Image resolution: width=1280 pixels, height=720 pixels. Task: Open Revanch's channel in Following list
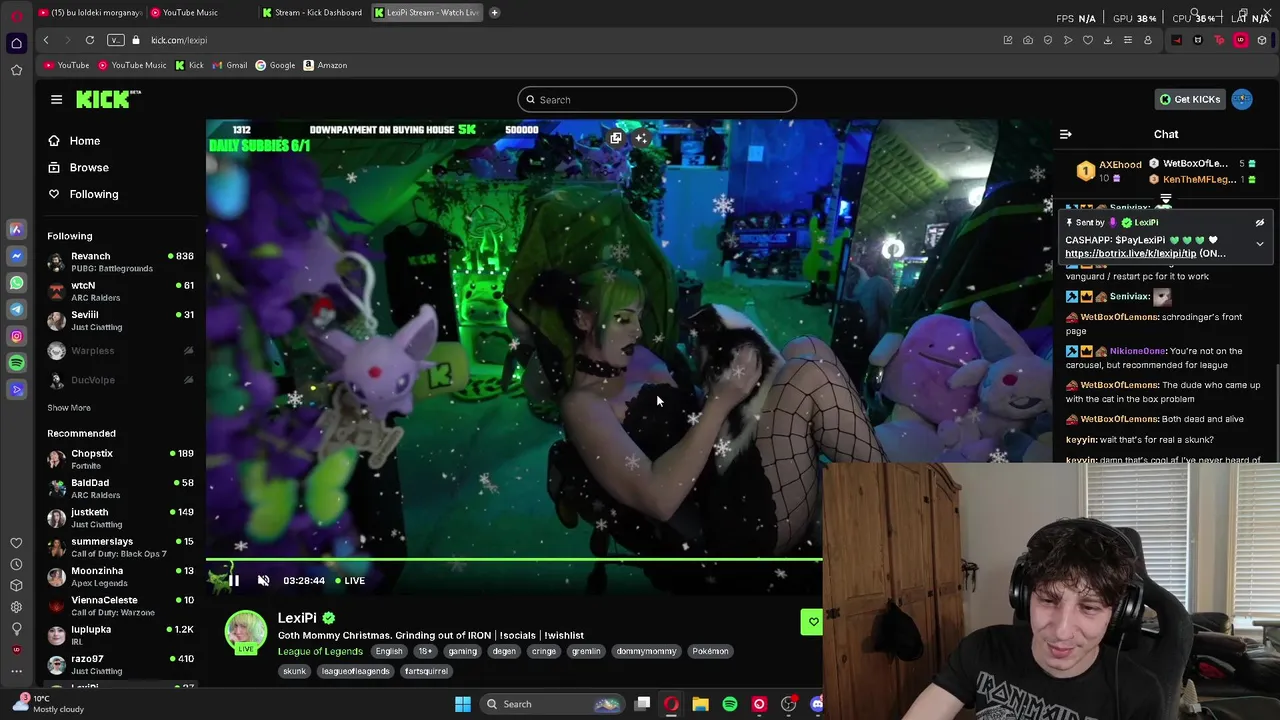tap(120, 261)
